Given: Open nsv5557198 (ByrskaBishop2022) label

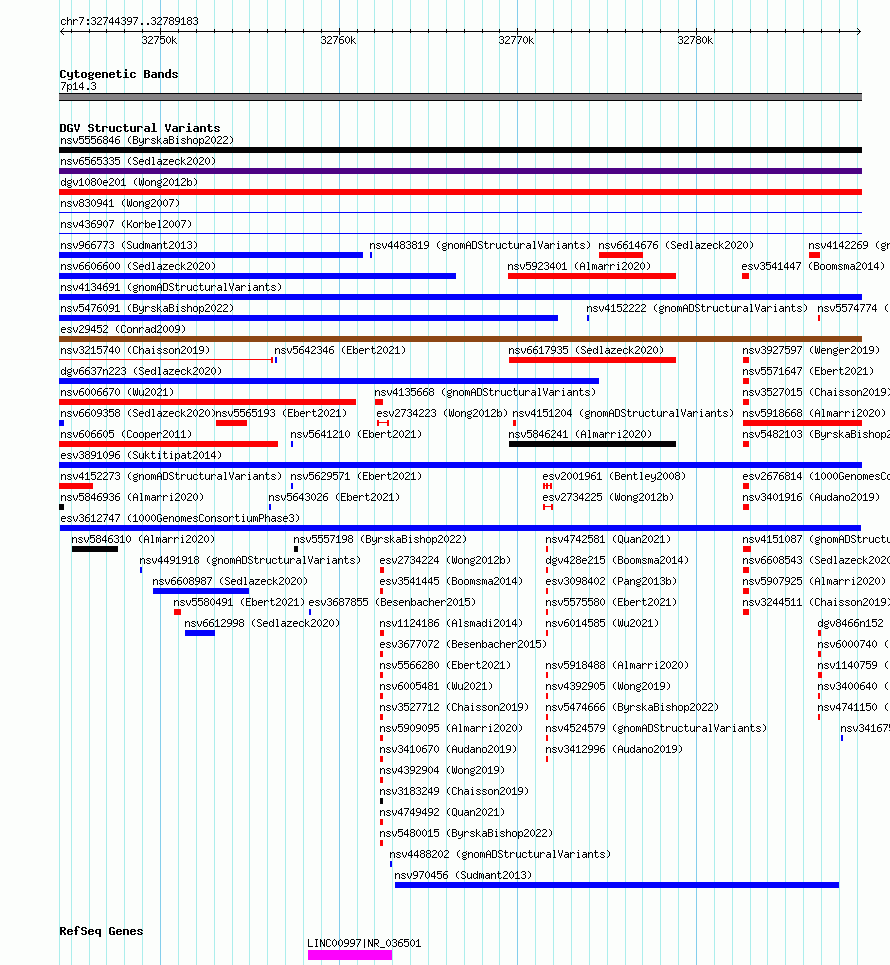Looking at the screenshot, I should pyautogui.click(x=380, y=539).
